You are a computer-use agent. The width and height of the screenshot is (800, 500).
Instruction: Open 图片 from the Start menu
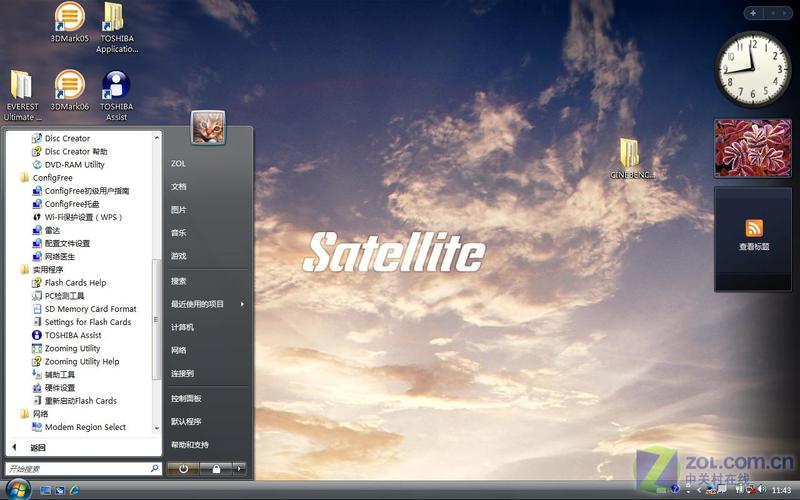(x=179, y=210)
